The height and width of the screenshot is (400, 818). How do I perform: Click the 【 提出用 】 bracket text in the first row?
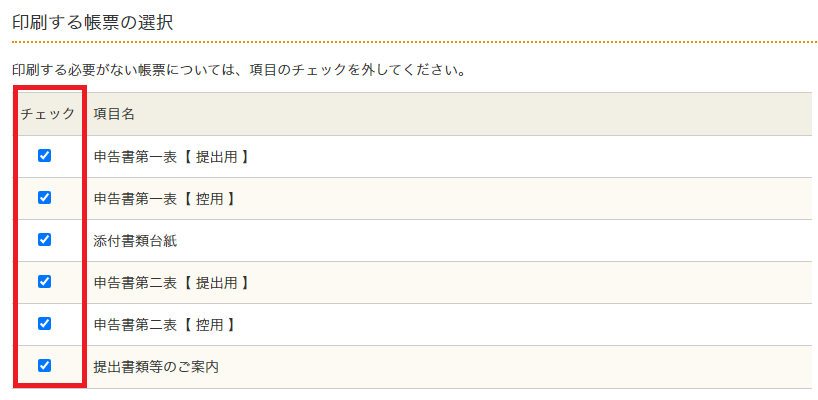tap(216, 157)
